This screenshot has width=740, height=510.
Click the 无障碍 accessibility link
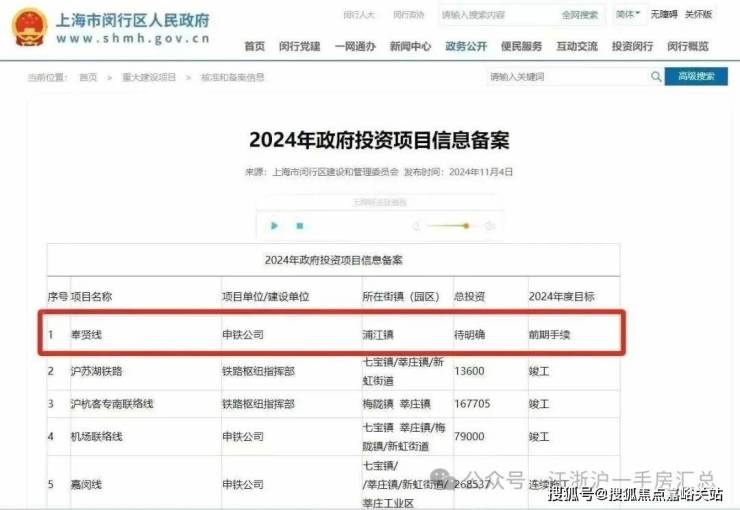pos(664,15)
